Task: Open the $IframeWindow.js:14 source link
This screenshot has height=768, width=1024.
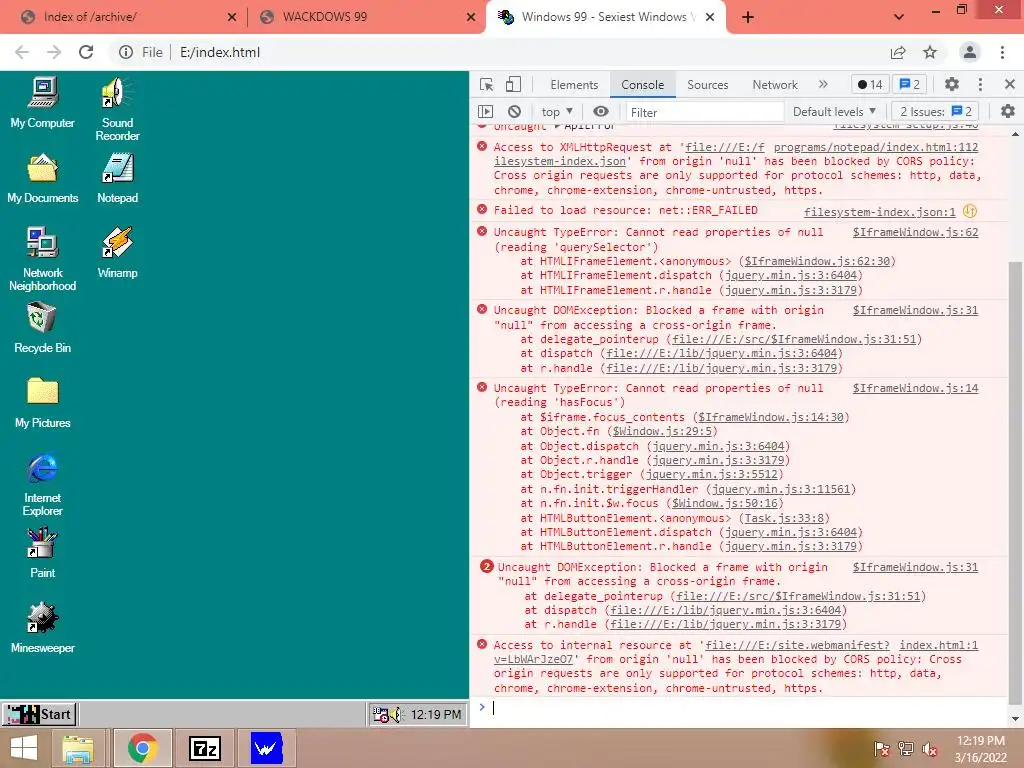Action: [x=915, y=389]
